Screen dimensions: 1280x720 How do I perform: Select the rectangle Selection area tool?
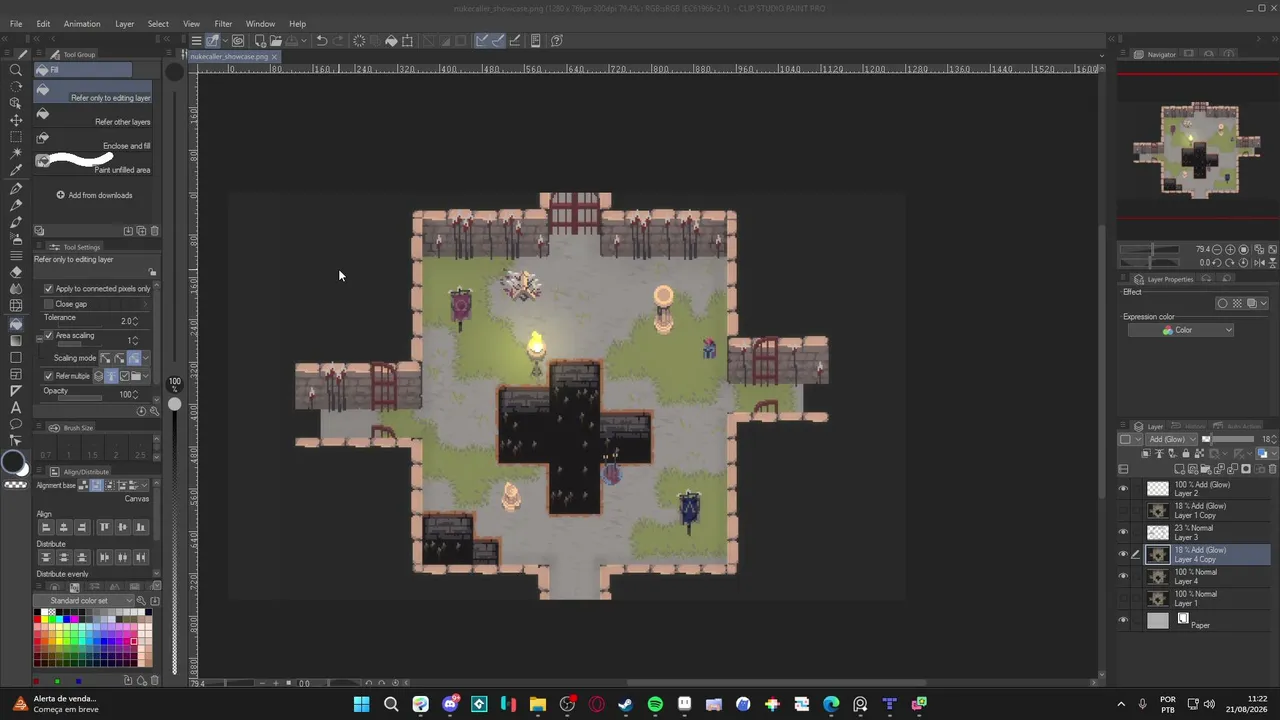point(16,137)
